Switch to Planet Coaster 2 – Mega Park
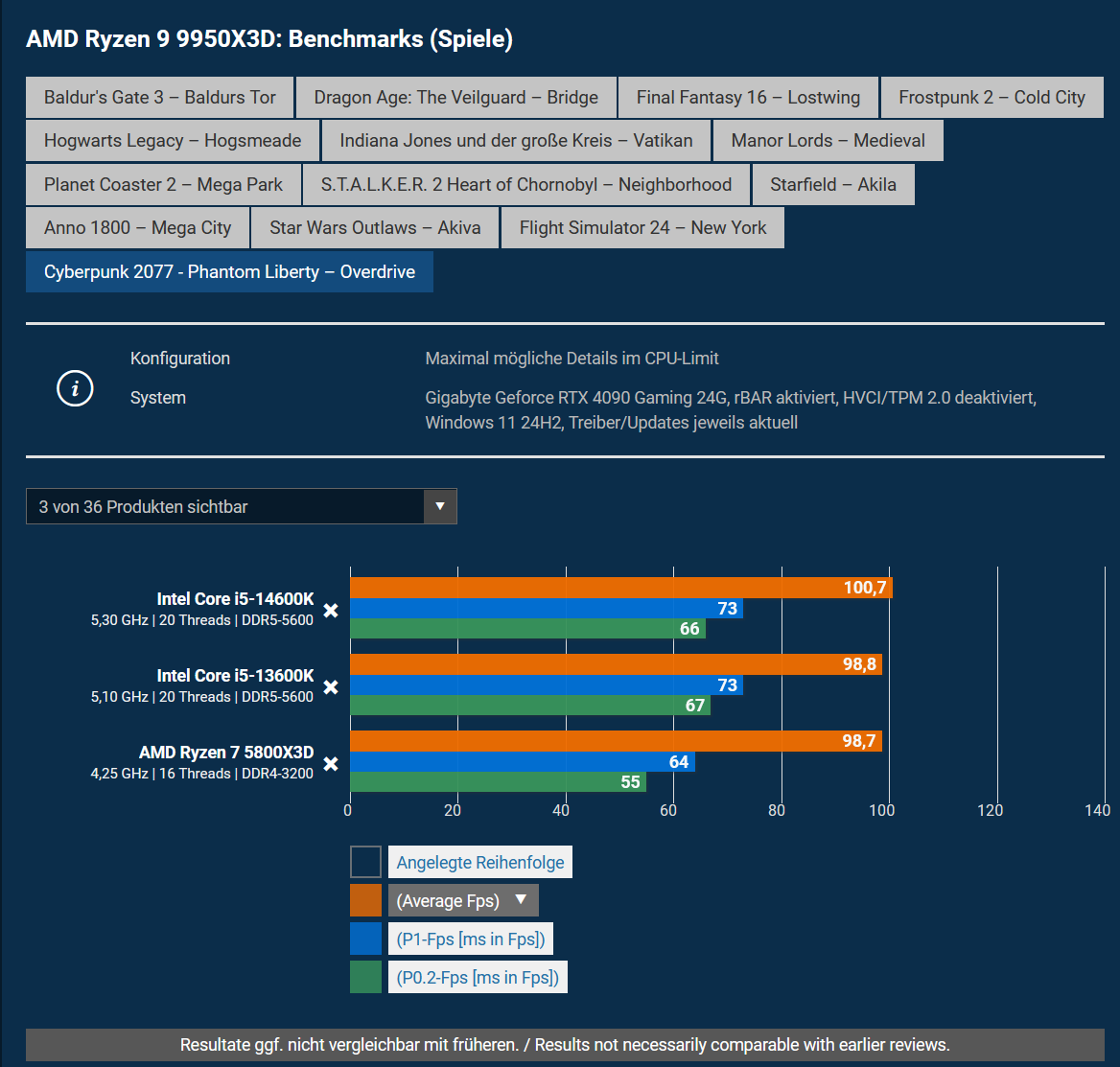1120x1067 pixels. [x=163, y=184]
